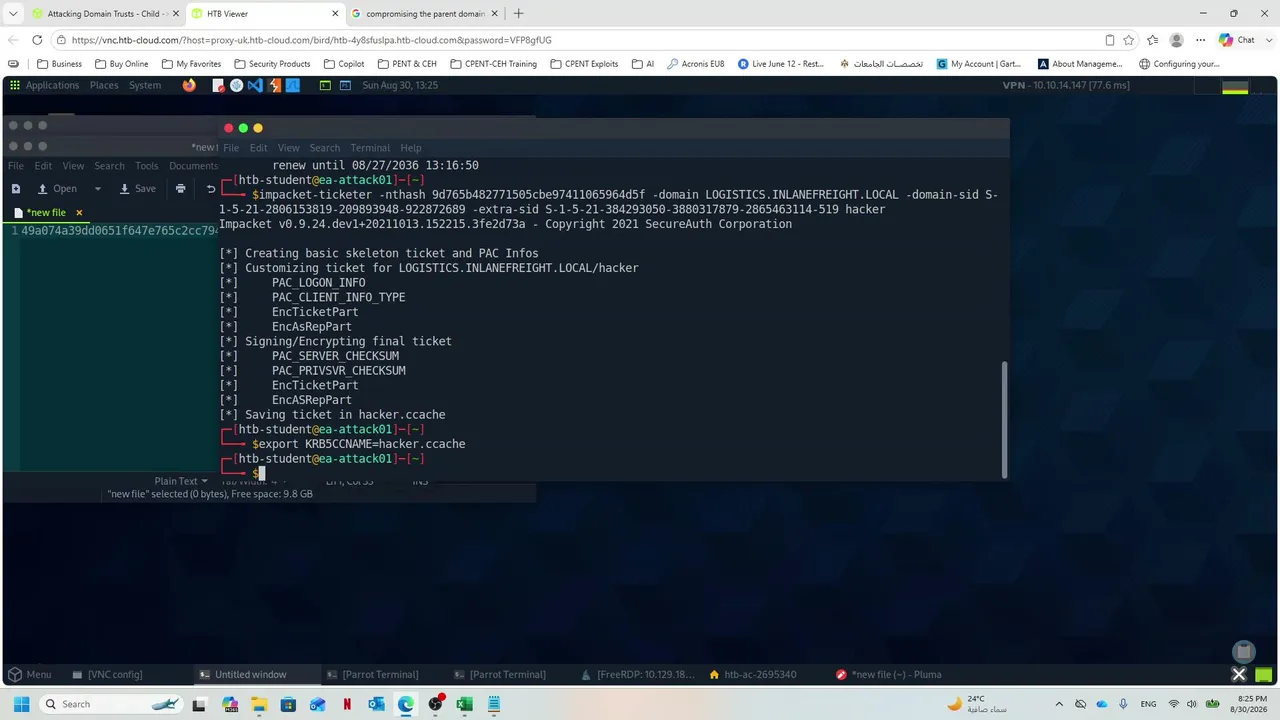Reload the HTB Viewer page
The height and width of the screenshot is (720, 1280).
coord(37,40)
